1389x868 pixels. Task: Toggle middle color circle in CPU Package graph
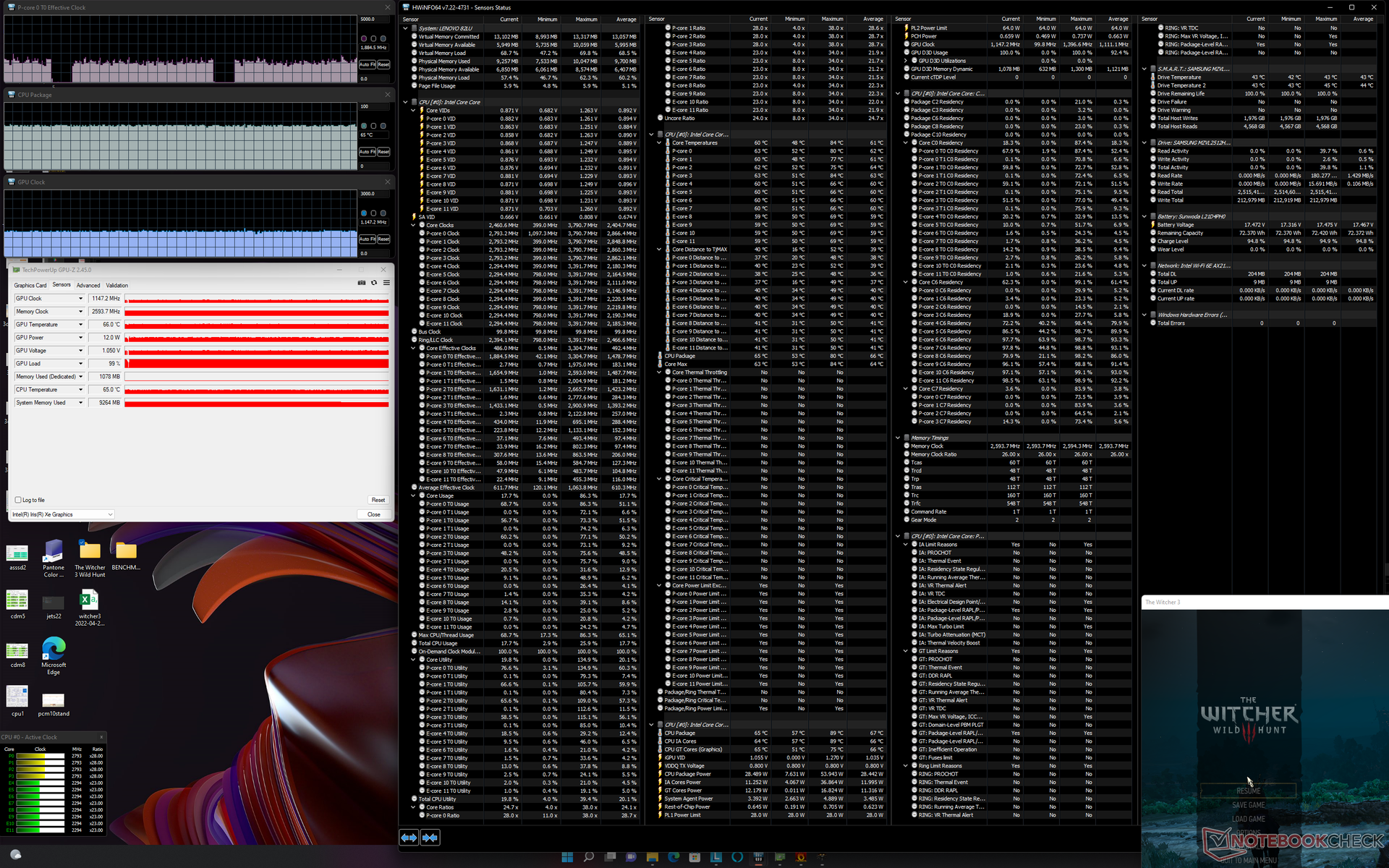[x=373, y=126]
